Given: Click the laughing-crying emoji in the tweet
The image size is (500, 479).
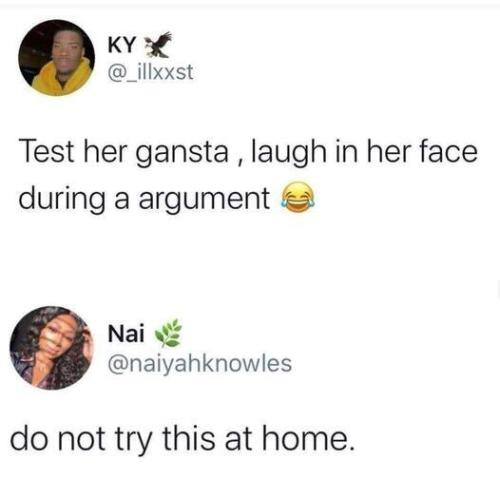Looking at the screenshot, I should (299, 197).
